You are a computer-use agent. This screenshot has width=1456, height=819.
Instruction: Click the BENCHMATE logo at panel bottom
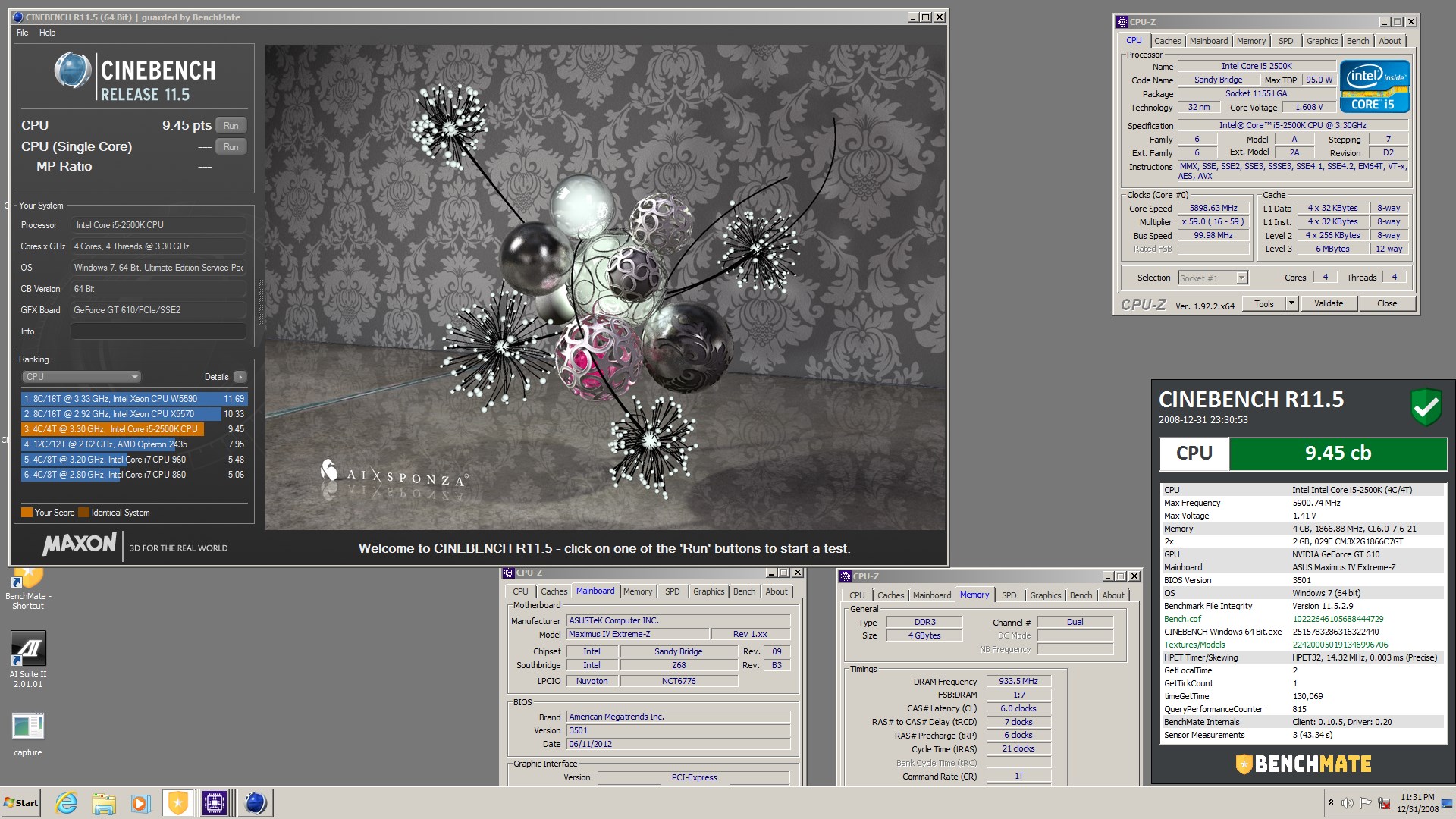coord(1303,764)
